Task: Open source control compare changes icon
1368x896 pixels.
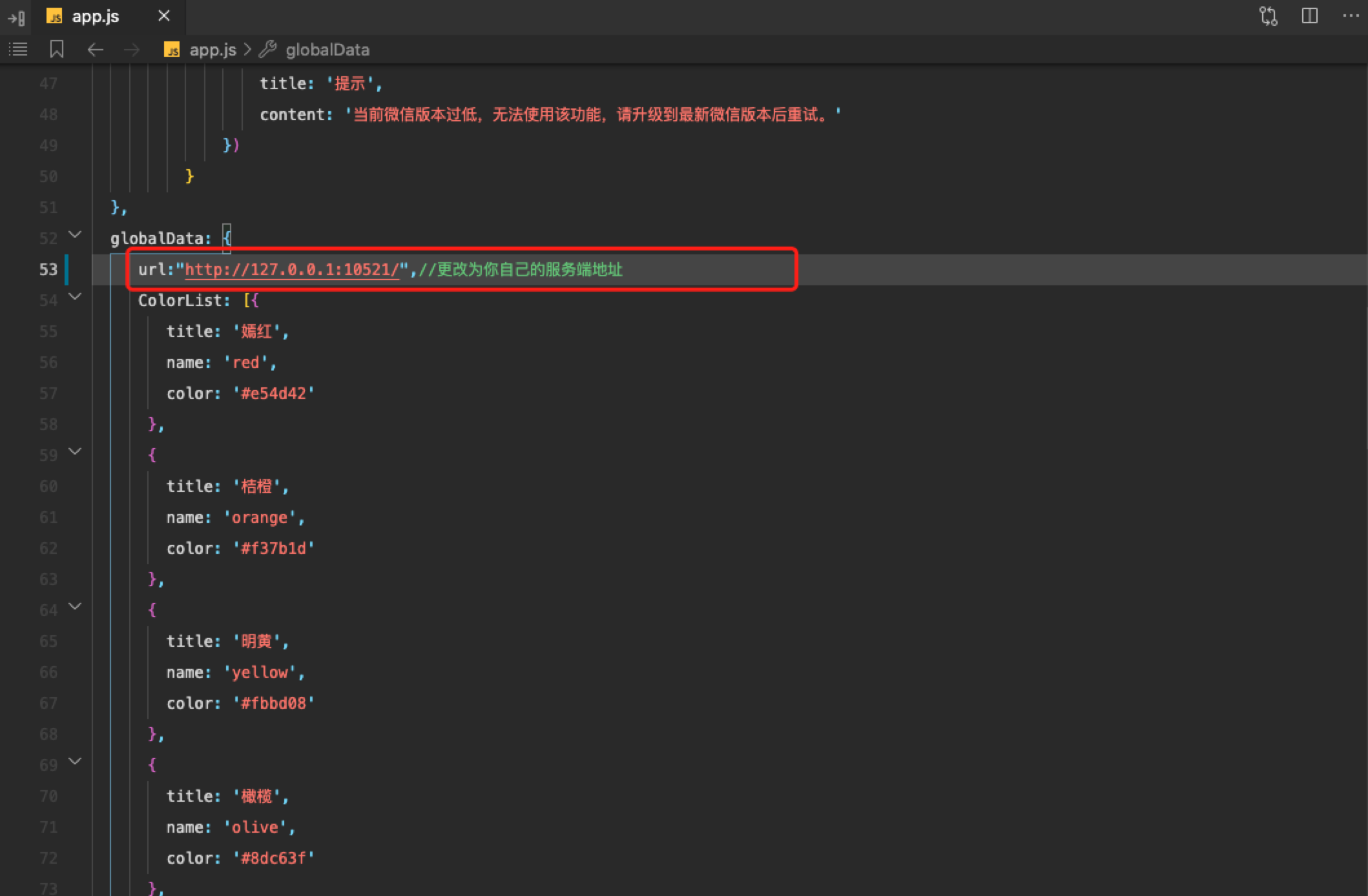Action: click(x=1268, y=16)
